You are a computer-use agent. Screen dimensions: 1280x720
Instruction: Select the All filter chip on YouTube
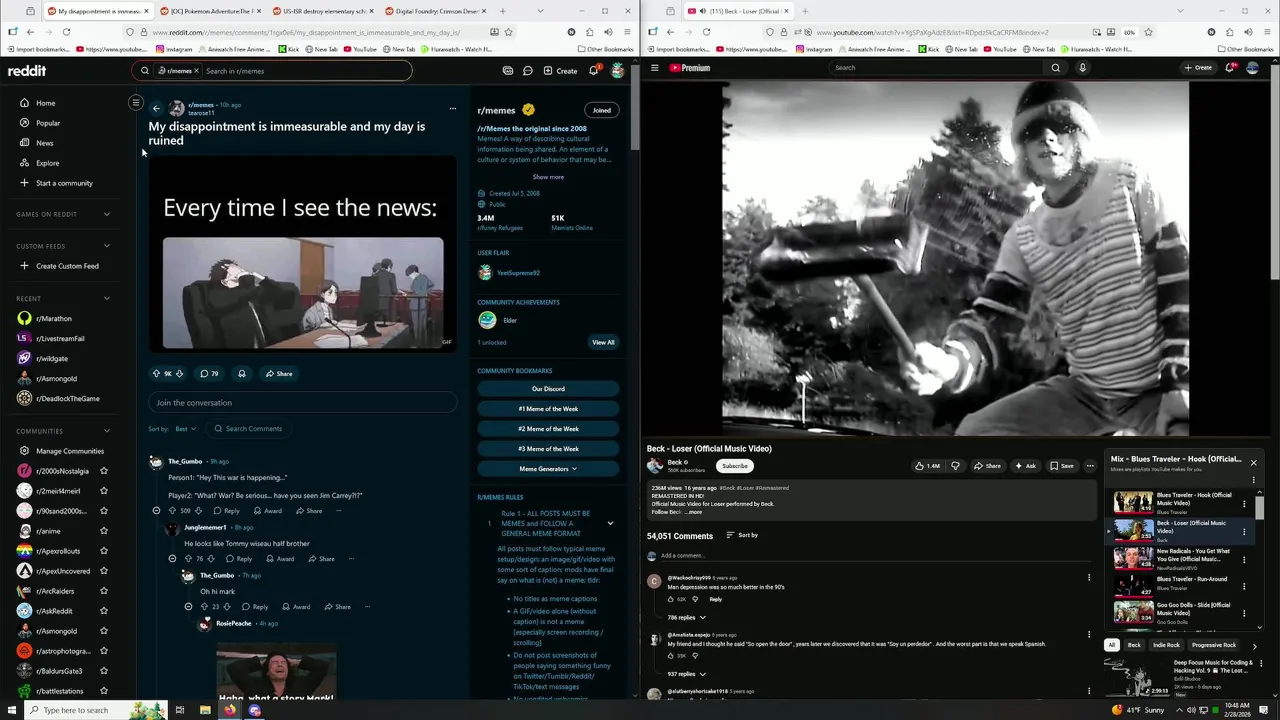tap(1111, 645)
